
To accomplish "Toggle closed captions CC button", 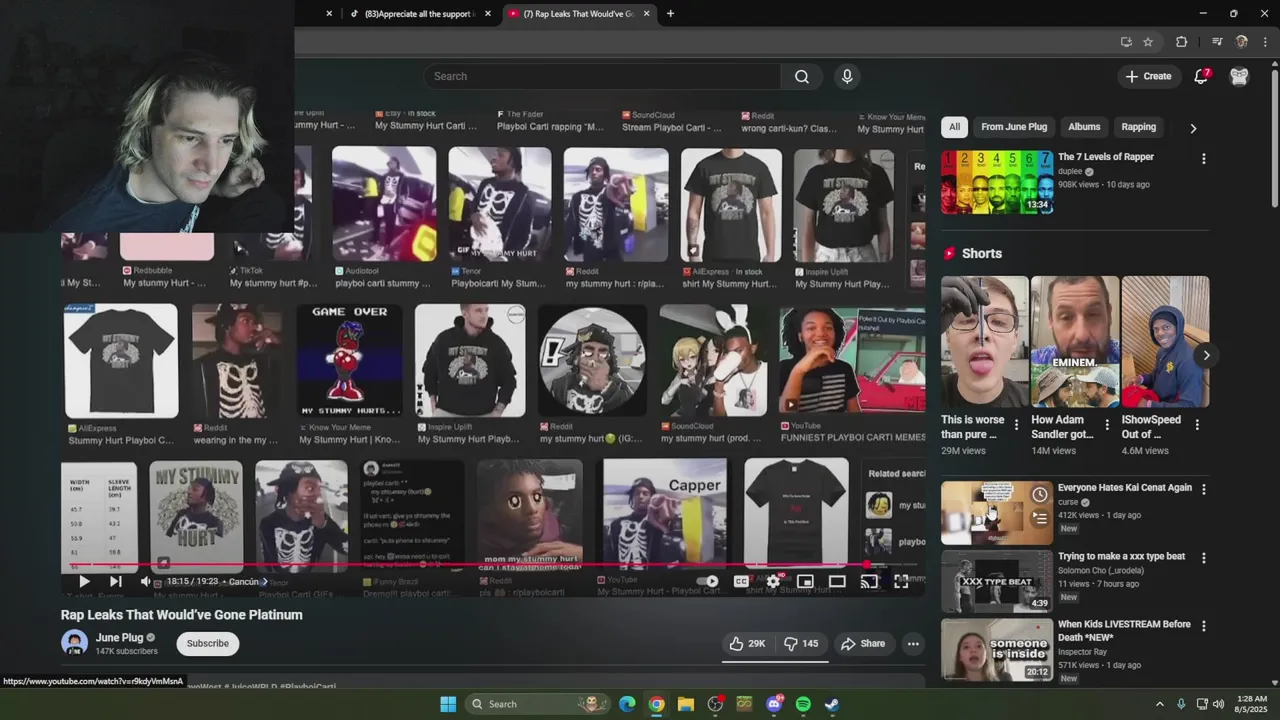I will (x=741, y=581).
